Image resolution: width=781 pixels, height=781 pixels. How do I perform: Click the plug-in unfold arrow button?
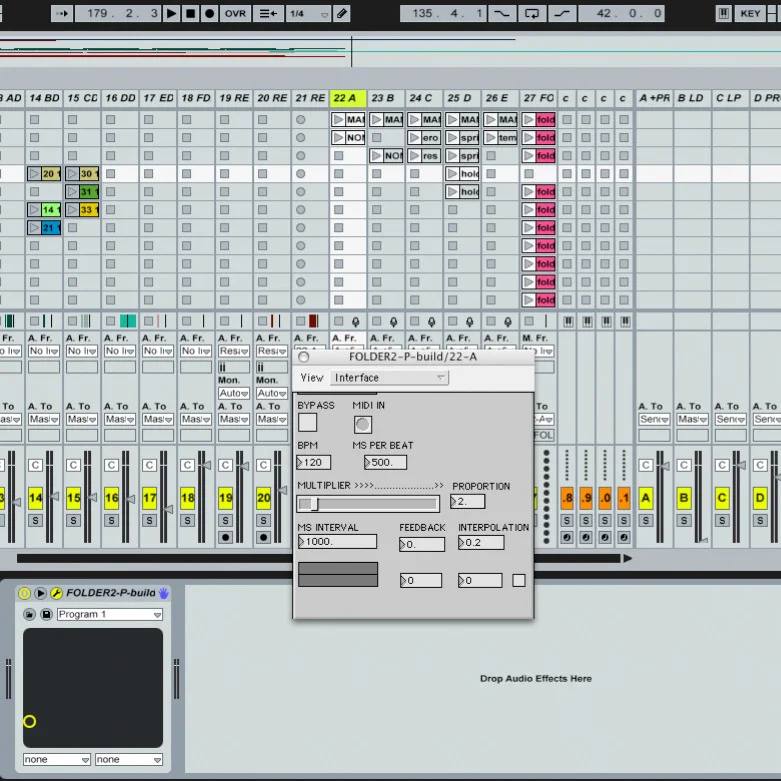click(x=40, y=593)
